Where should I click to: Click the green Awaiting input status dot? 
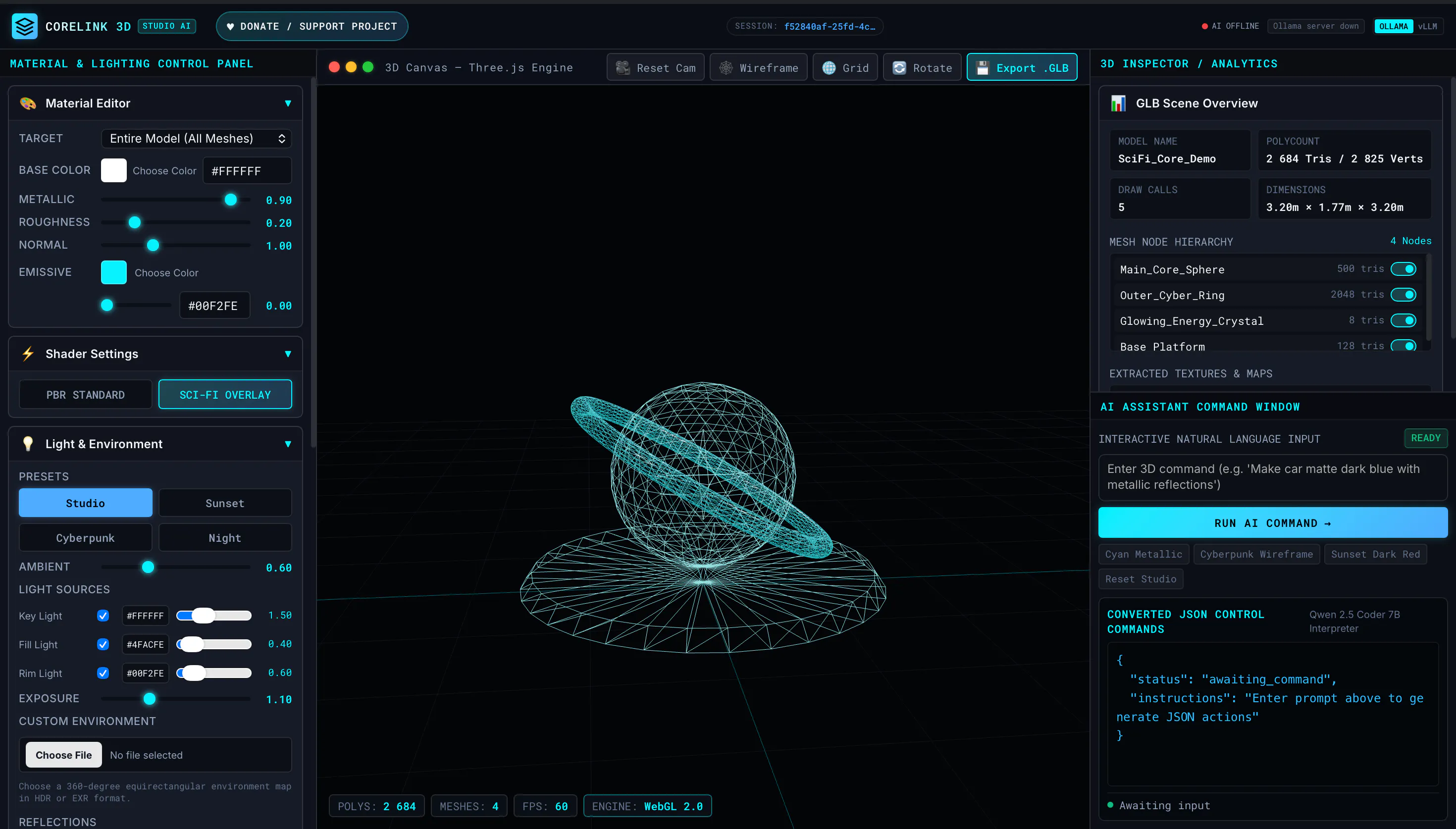click(x=1110, y=805)
